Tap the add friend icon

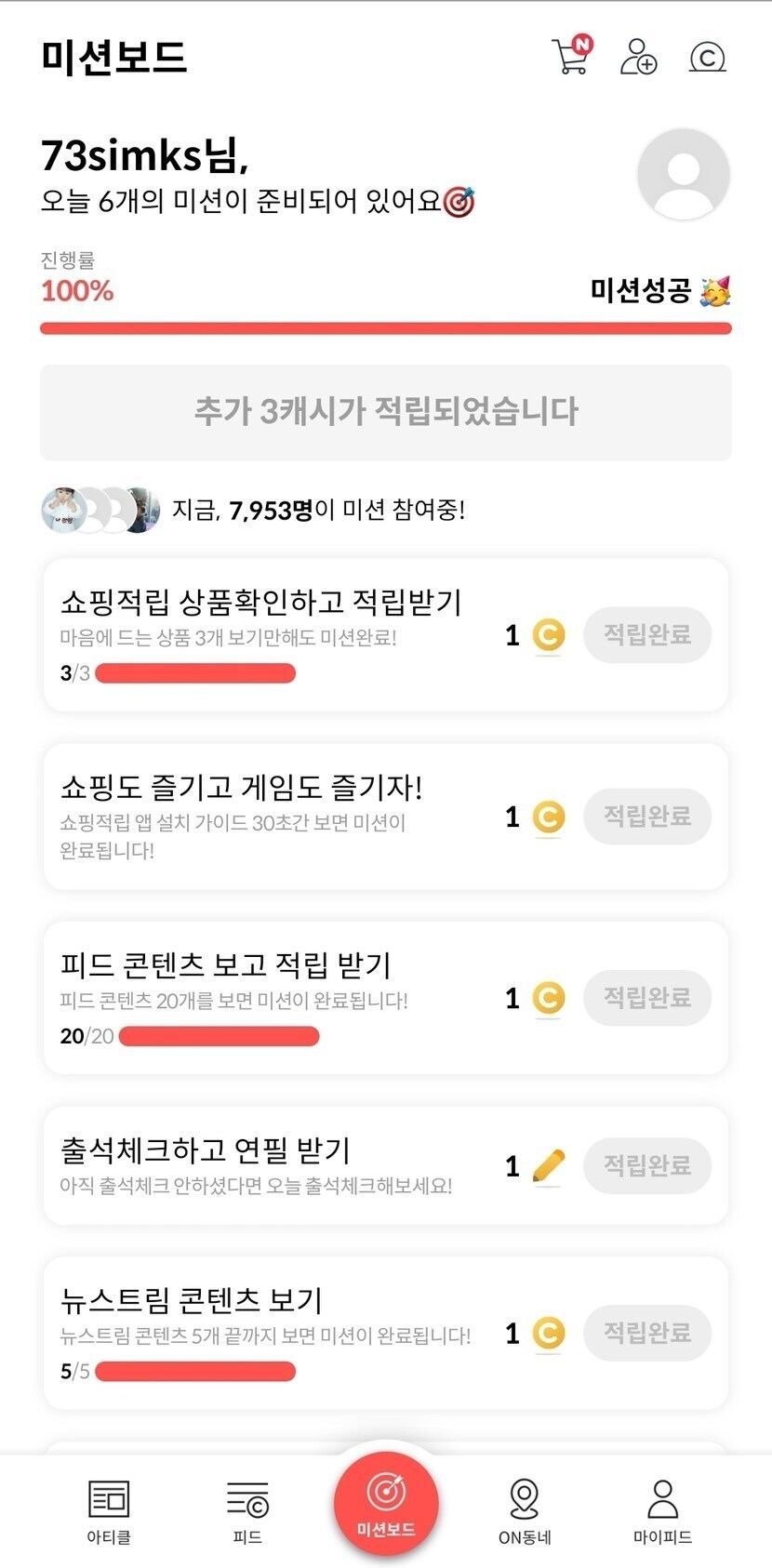tap(638, 57)
